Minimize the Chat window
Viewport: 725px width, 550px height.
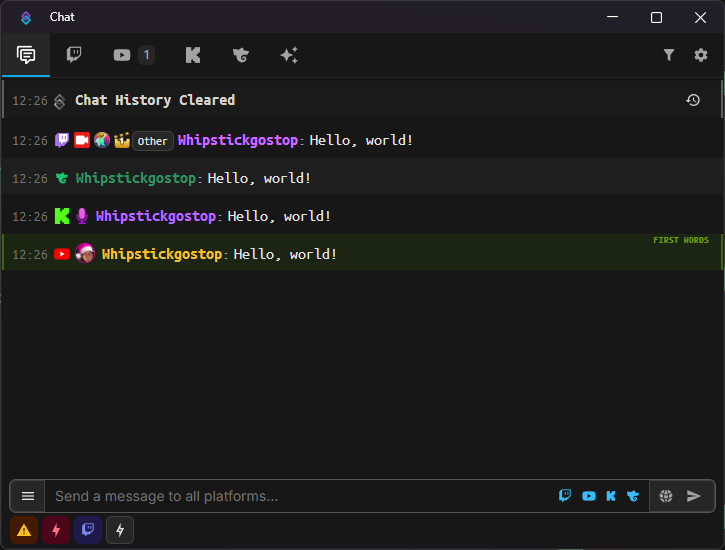click(613, 17)
